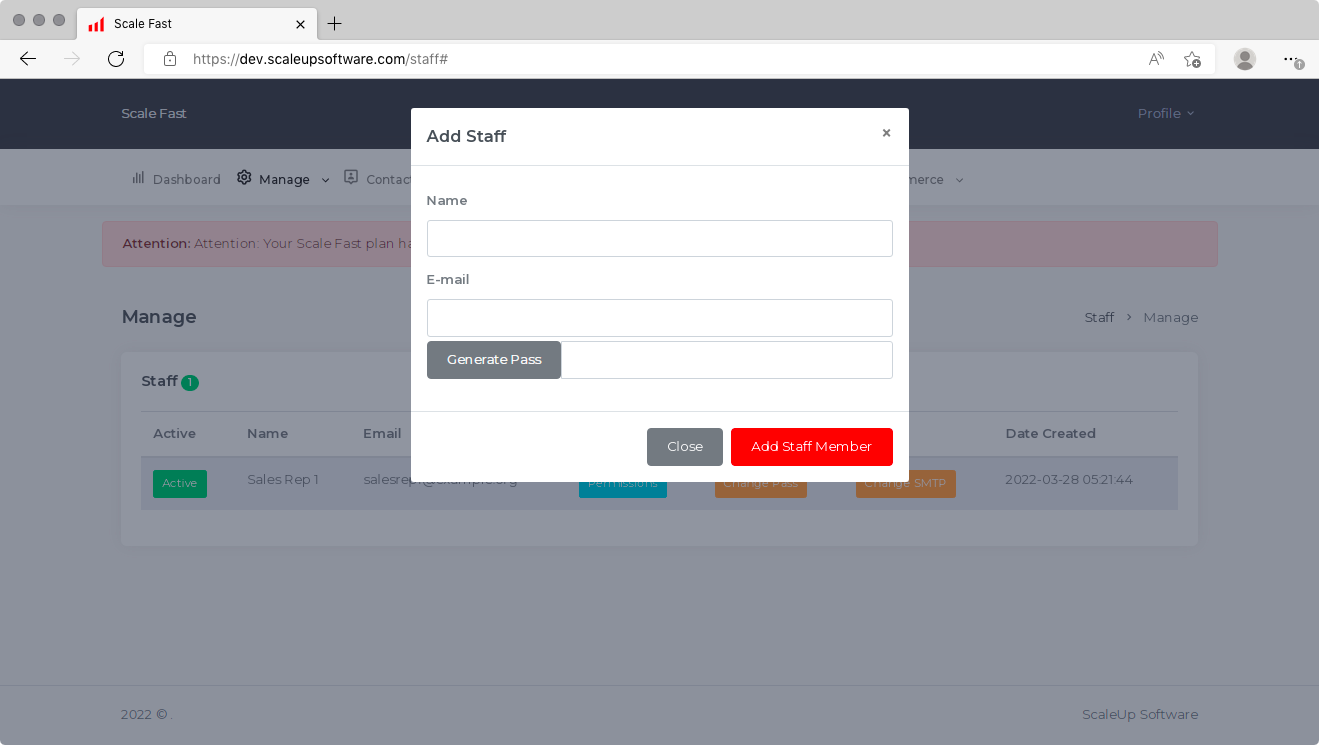This screenshot has height=745, width=1319.
Task: Open the browser profile avatar
Action: pos(1245,59)
